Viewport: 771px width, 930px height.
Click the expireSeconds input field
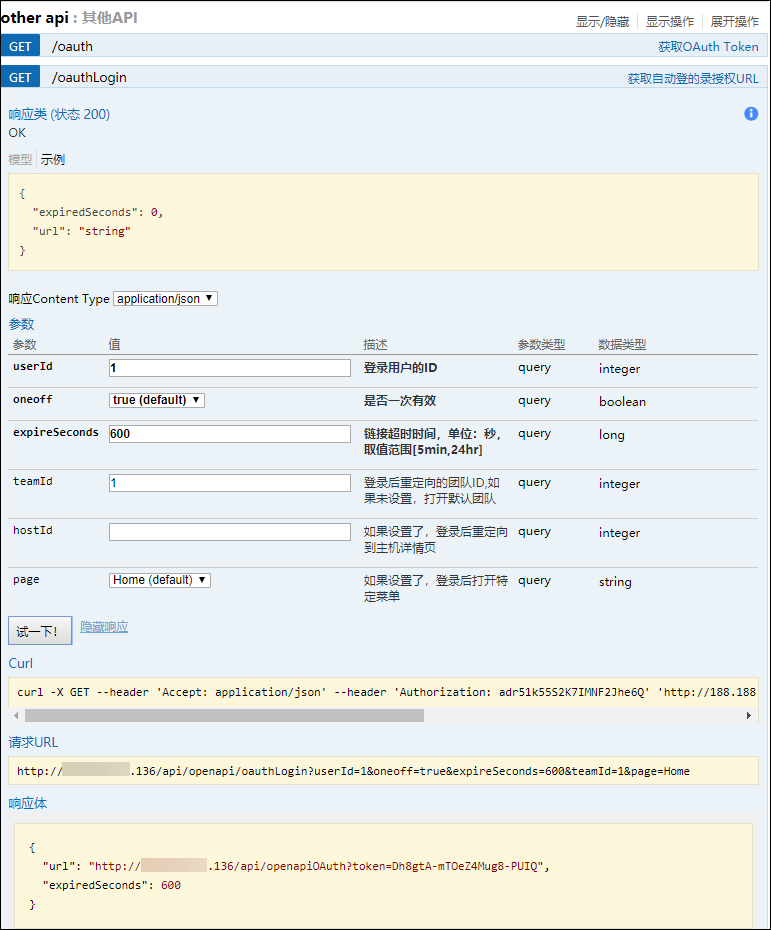click(229, 434)
